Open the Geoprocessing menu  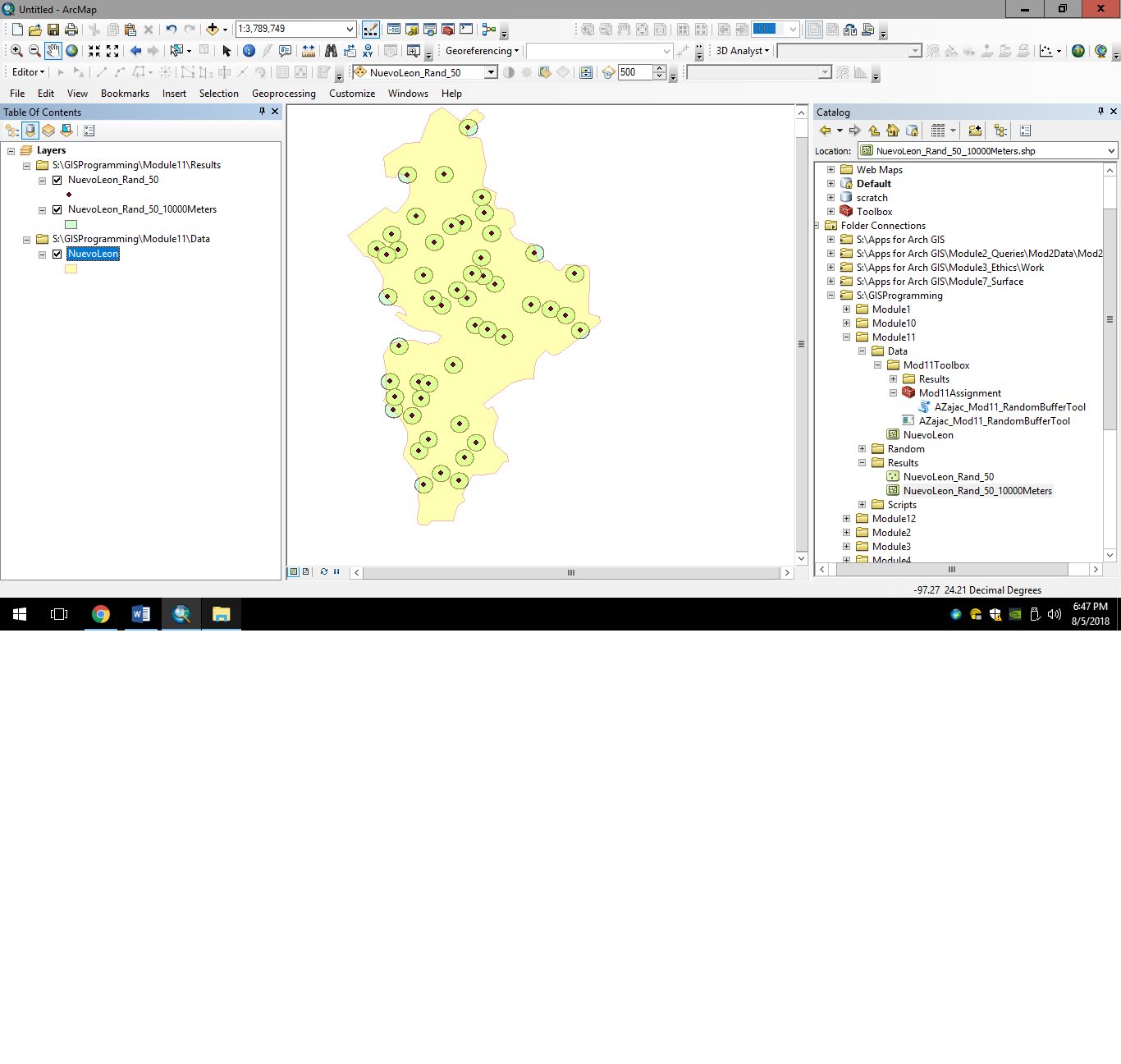(283, 94)
